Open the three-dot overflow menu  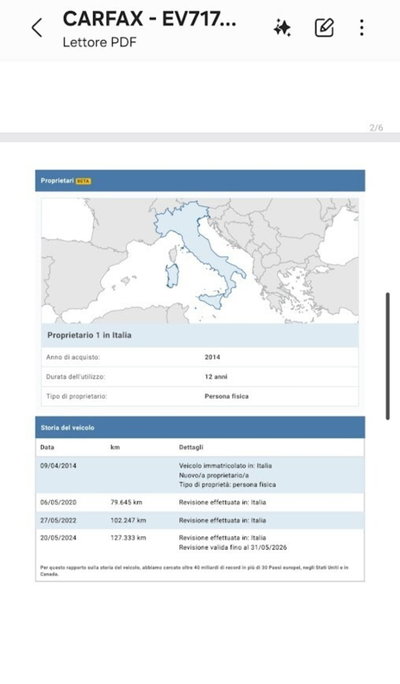click(362, 27)
